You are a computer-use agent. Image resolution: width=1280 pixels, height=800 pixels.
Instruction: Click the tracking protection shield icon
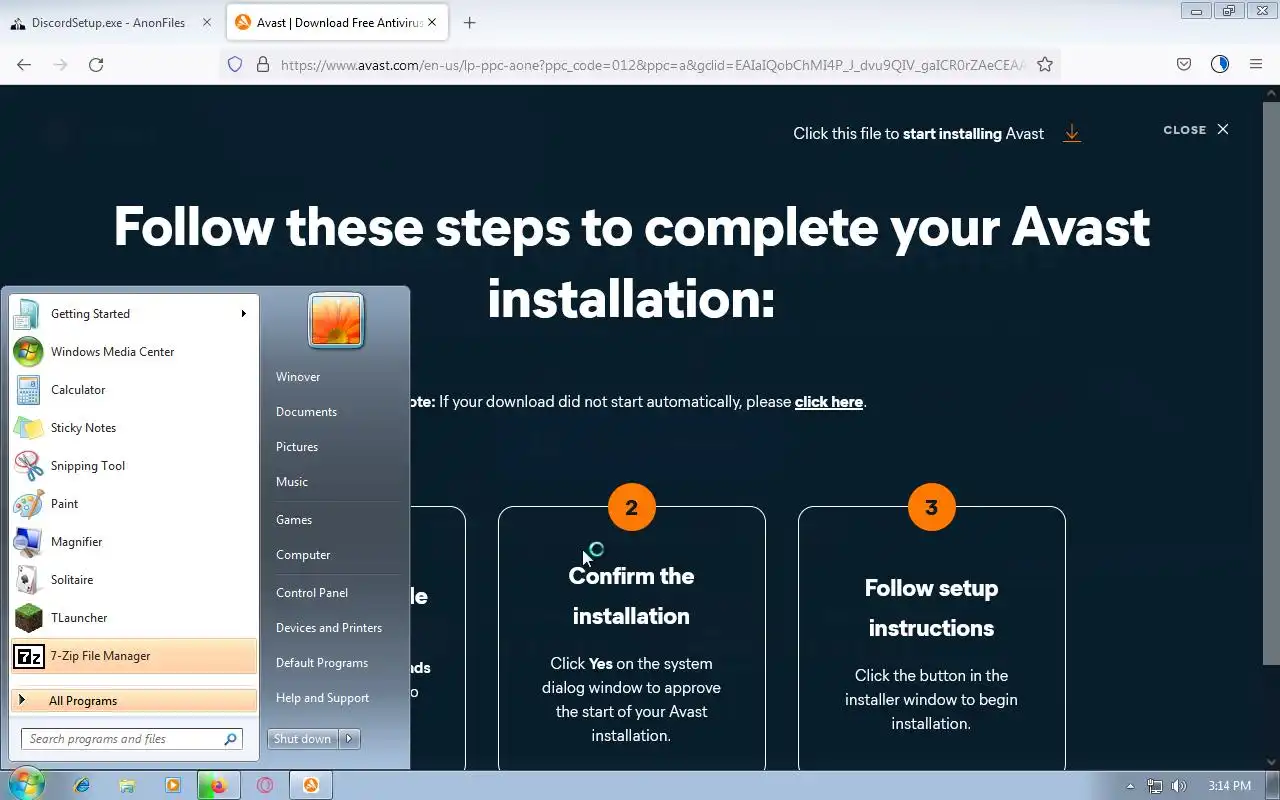235,64
